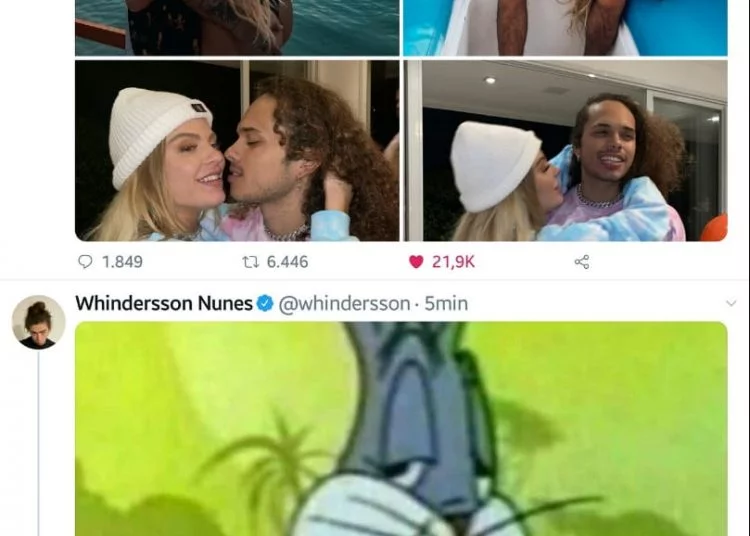This screenshot has width=750, height=536.
Task: Unlike the tweet using the red heart
Action: pyautogui.click(x=416, y=262)
